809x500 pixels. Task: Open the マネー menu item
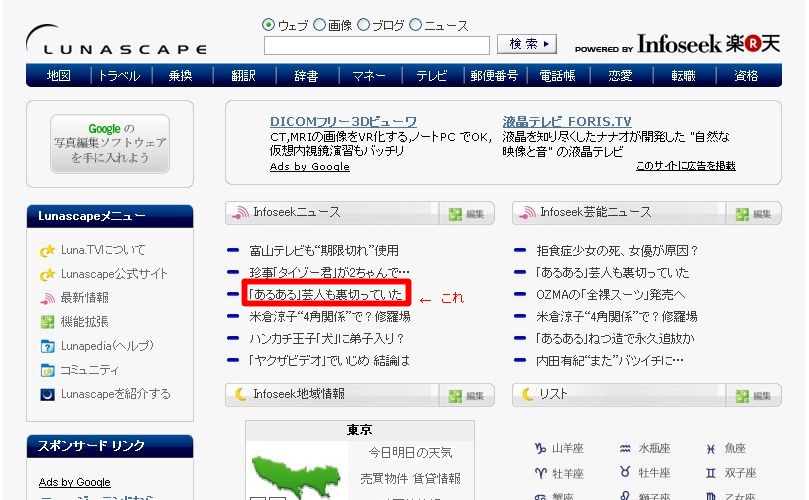pyautogui.click(x=368, y=76)
